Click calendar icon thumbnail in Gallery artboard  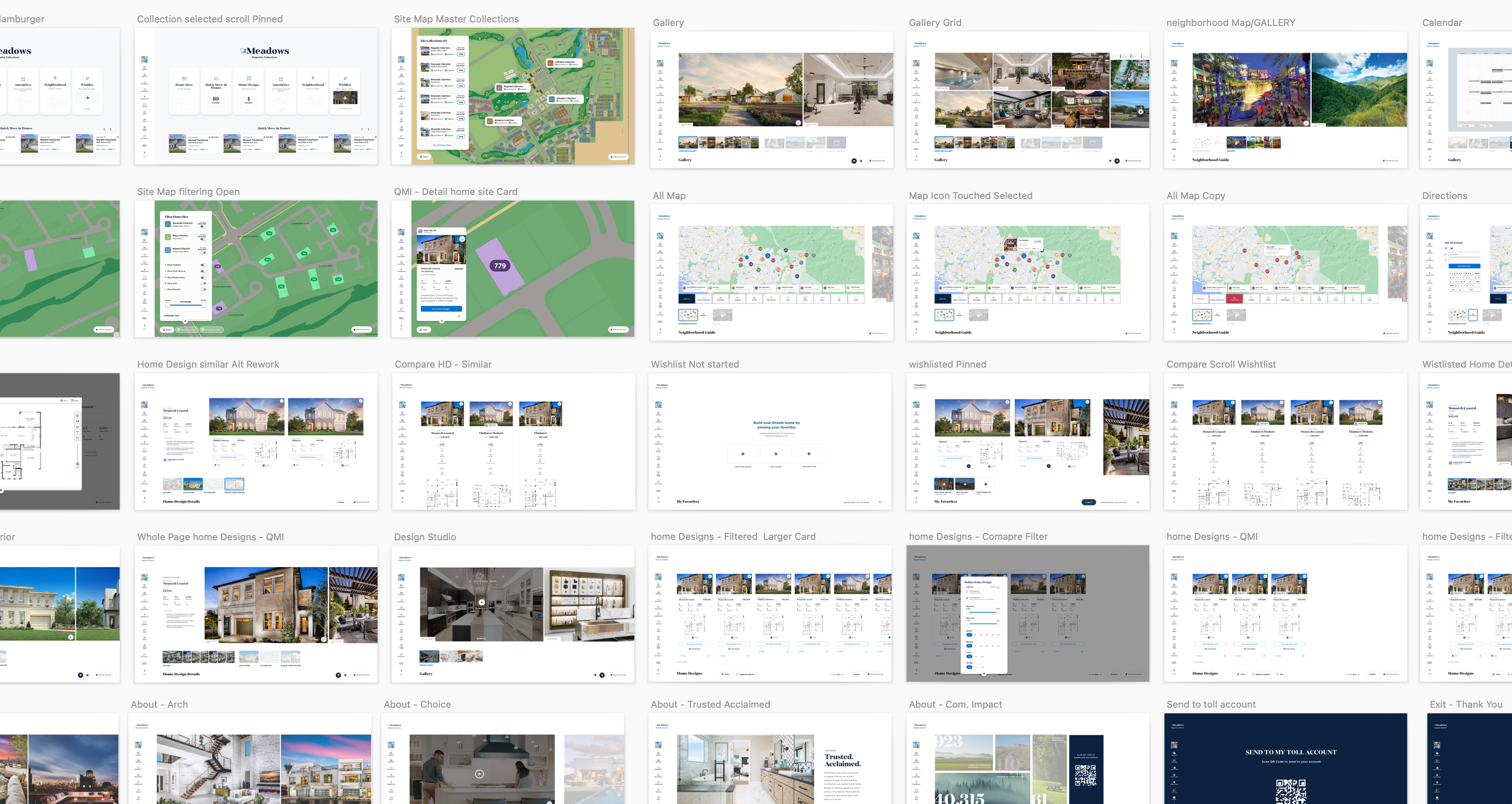tap(836, 143)
